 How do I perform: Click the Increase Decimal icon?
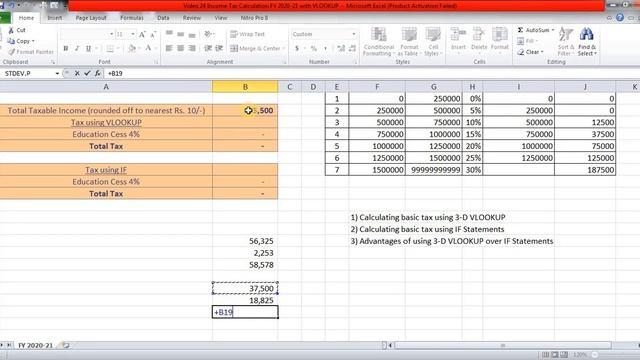pyautogui.click(x=341, y=49)
